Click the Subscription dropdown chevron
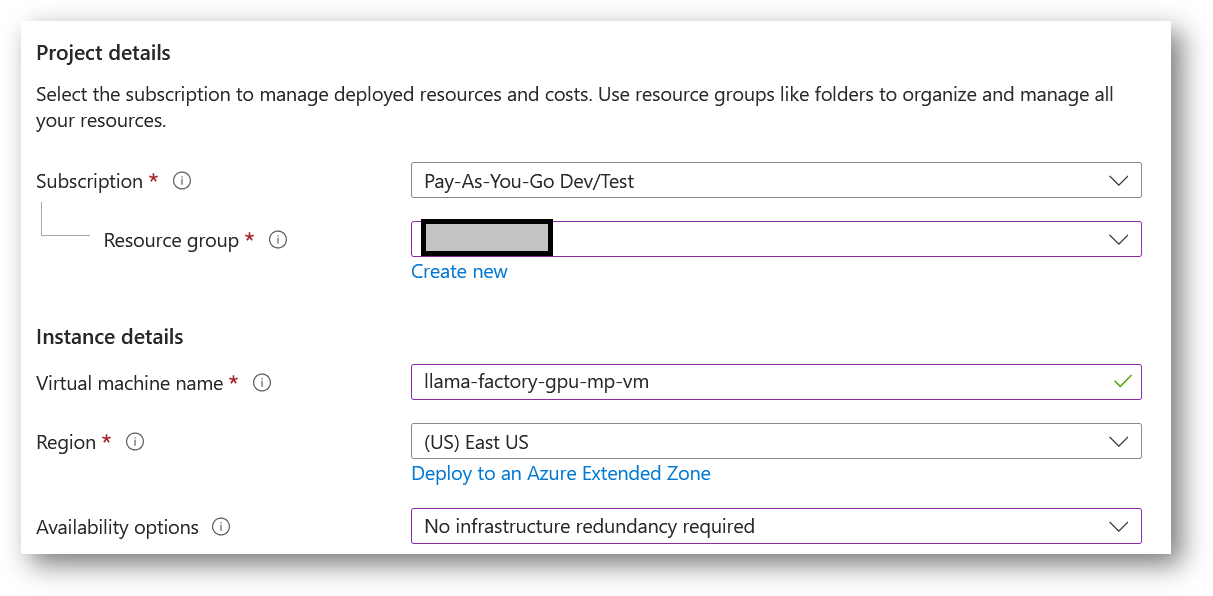 point(1119,180)
